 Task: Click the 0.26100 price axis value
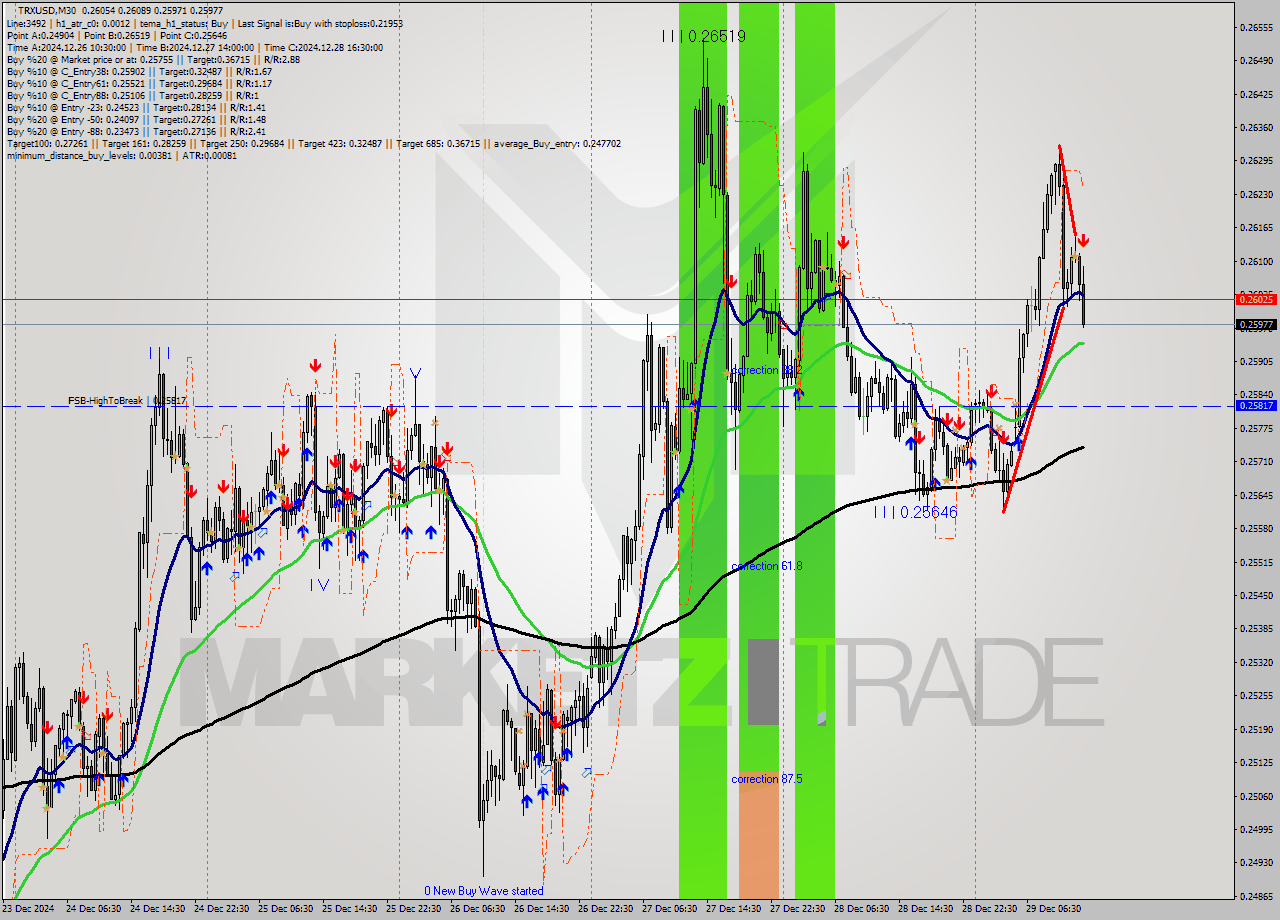[1257, 261]
